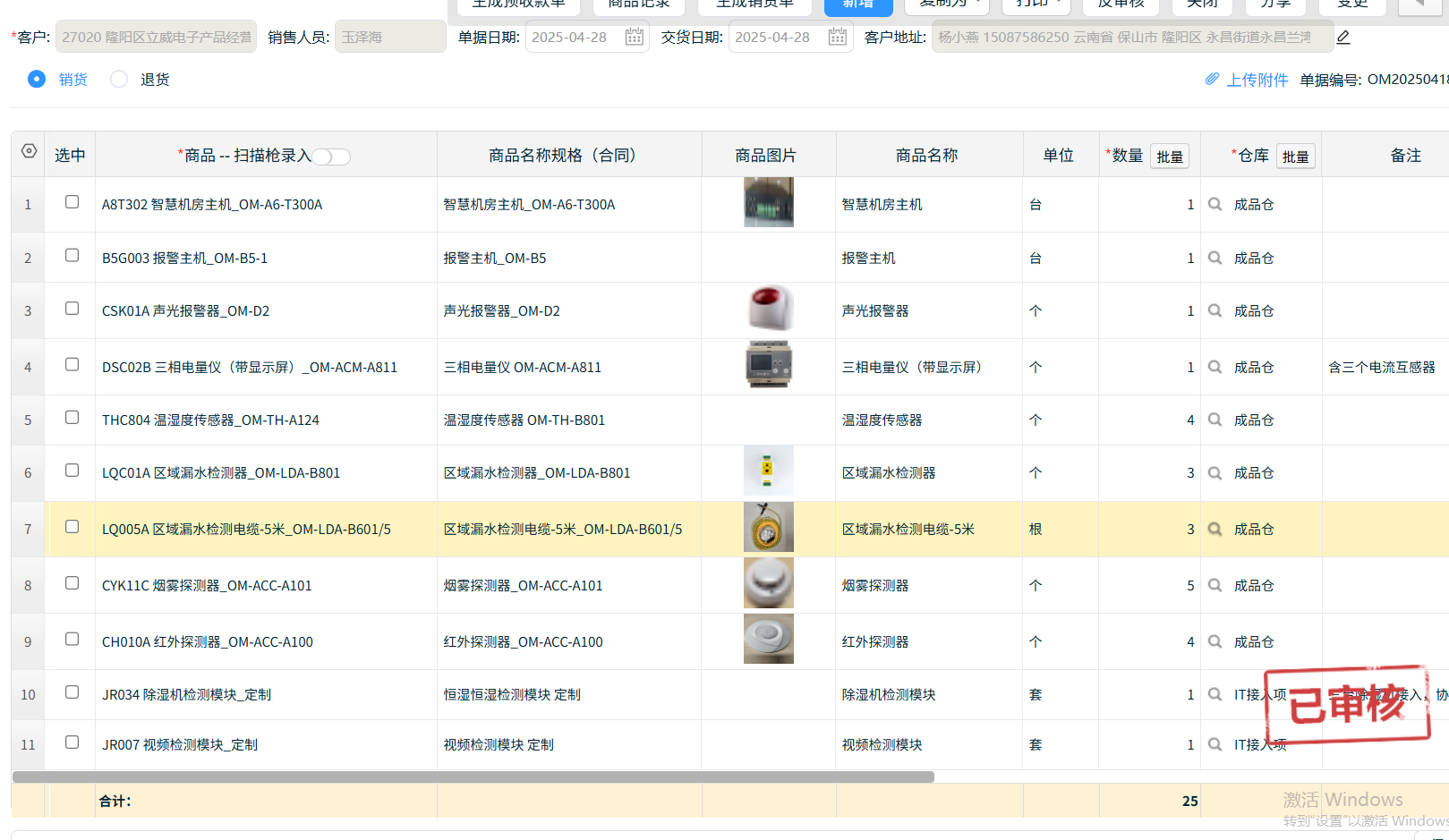Viewport: 1449px width, 840px height.
Task: Toggle the 扫描枪录入 switch
Action: (x=331, y=157)
